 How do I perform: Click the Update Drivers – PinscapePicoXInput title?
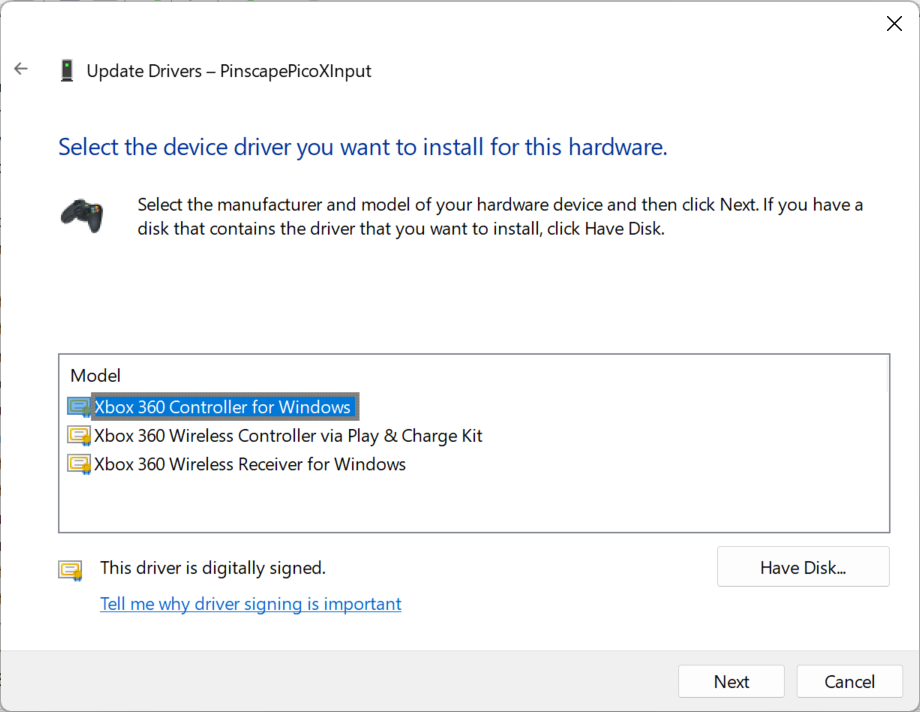[229, 71]
